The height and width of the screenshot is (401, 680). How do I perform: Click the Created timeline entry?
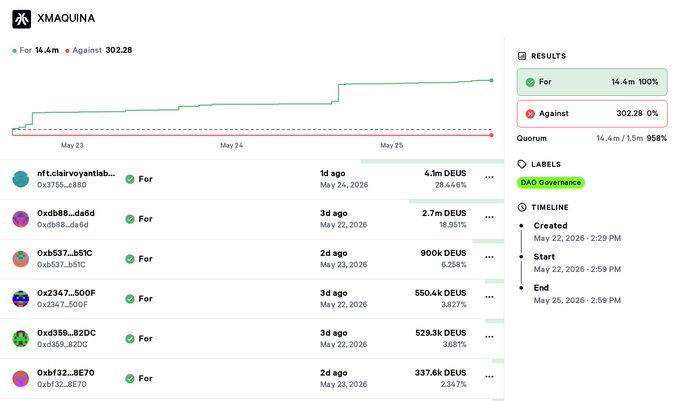tap(577, 232)
